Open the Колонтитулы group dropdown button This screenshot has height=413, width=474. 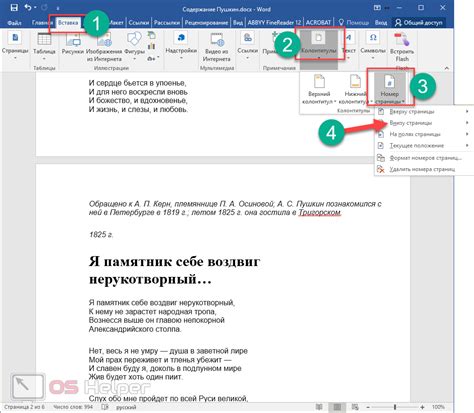pos(319,45)
